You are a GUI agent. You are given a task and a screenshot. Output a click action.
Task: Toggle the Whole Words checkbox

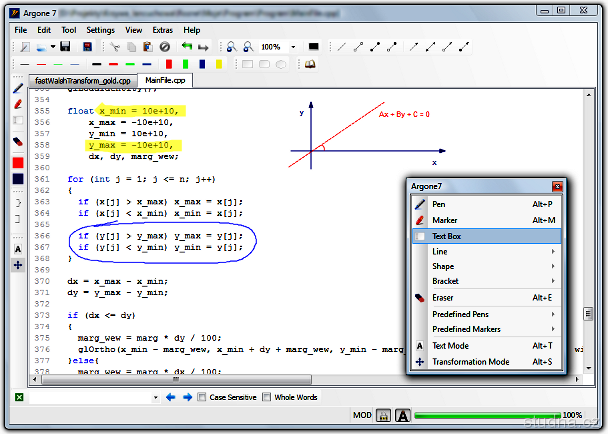267,398
